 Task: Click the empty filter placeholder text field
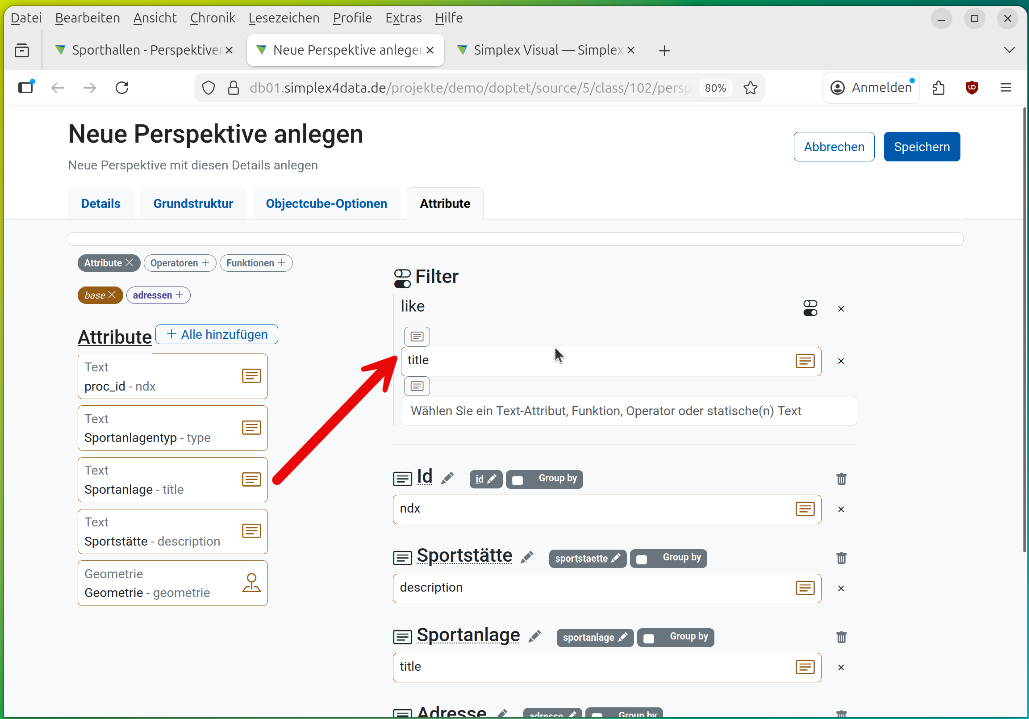(628, 411)
